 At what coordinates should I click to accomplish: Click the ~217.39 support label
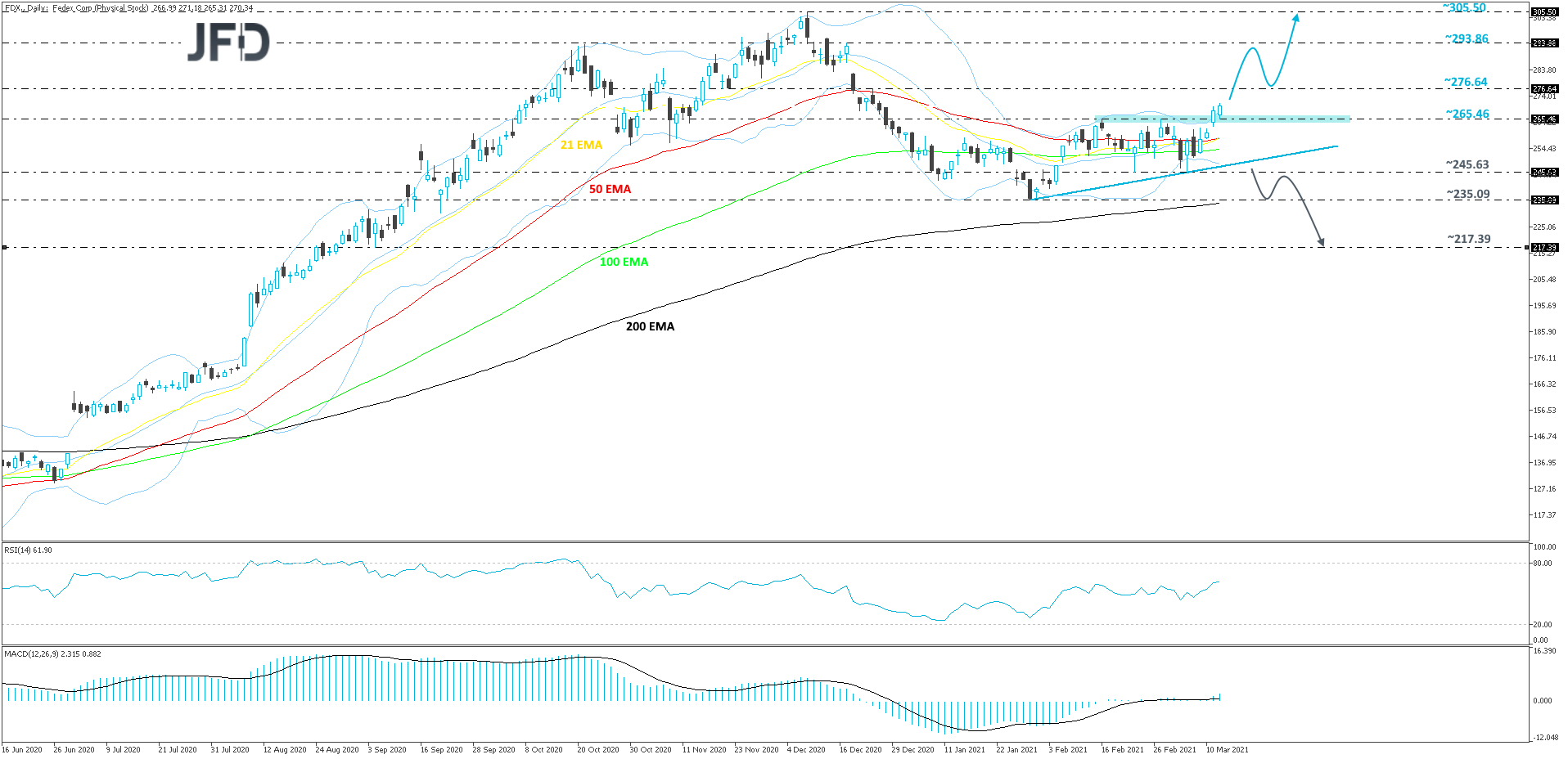click(x=1469, y=239)
